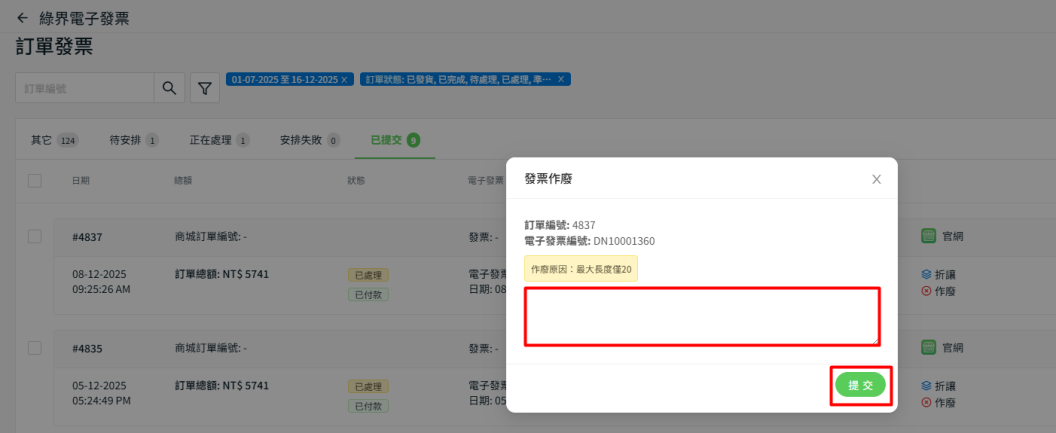Focus the 訂單編號 search field
The image size is (1056, 433).
(x=85, y=88)
